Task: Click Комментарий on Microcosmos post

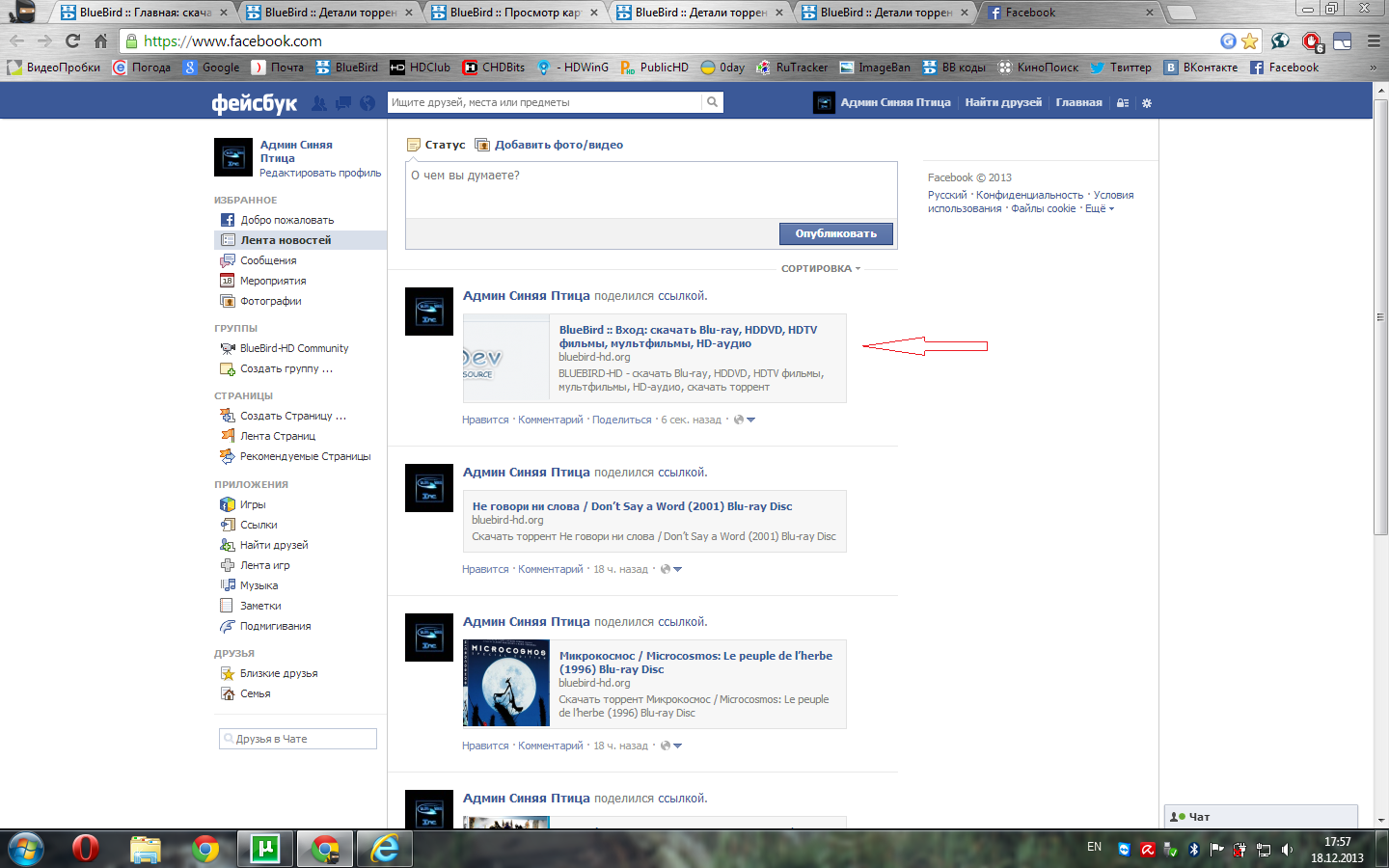Action: point(551,746)
